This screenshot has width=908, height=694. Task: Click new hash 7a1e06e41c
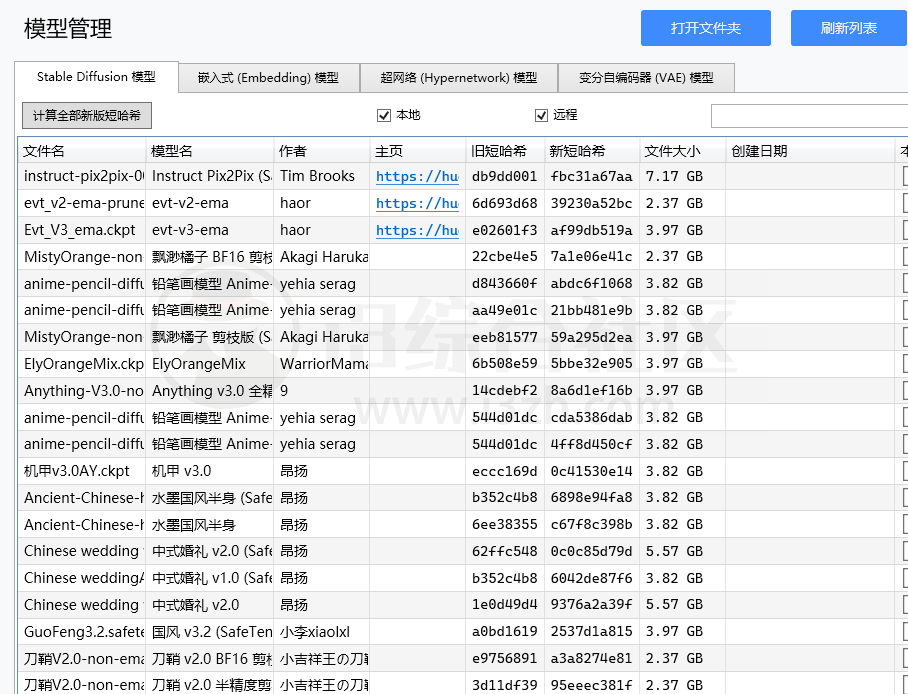click(592, 257)
